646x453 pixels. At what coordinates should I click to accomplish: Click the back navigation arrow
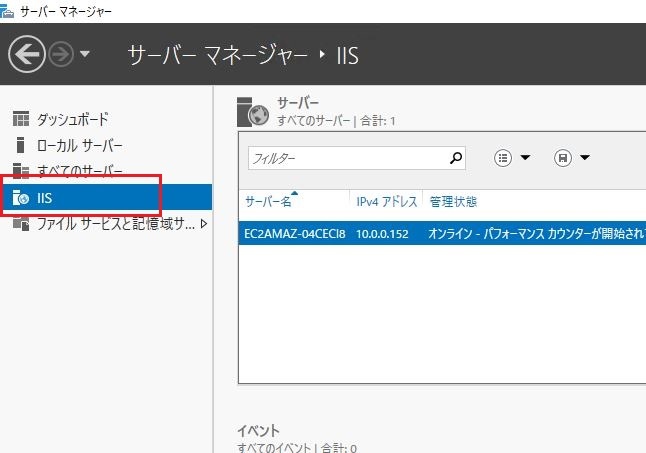(x=27, y=54)
